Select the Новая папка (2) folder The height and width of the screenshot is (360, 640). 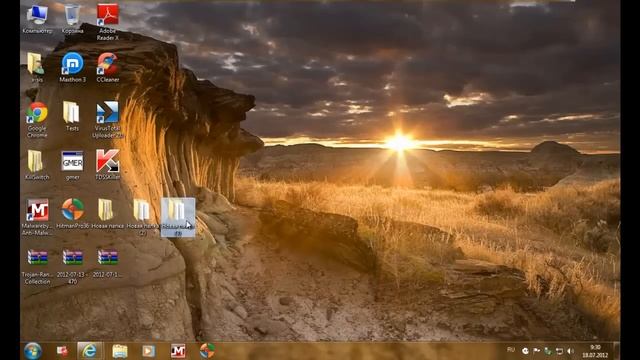pos(142,217)
